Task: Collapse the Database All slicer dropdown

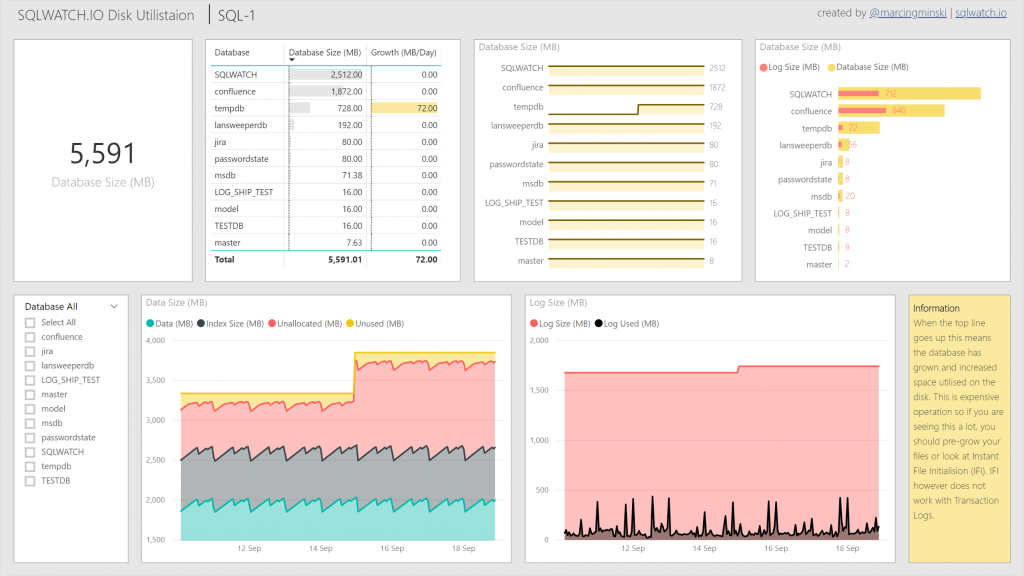Action: coord(113,306)
